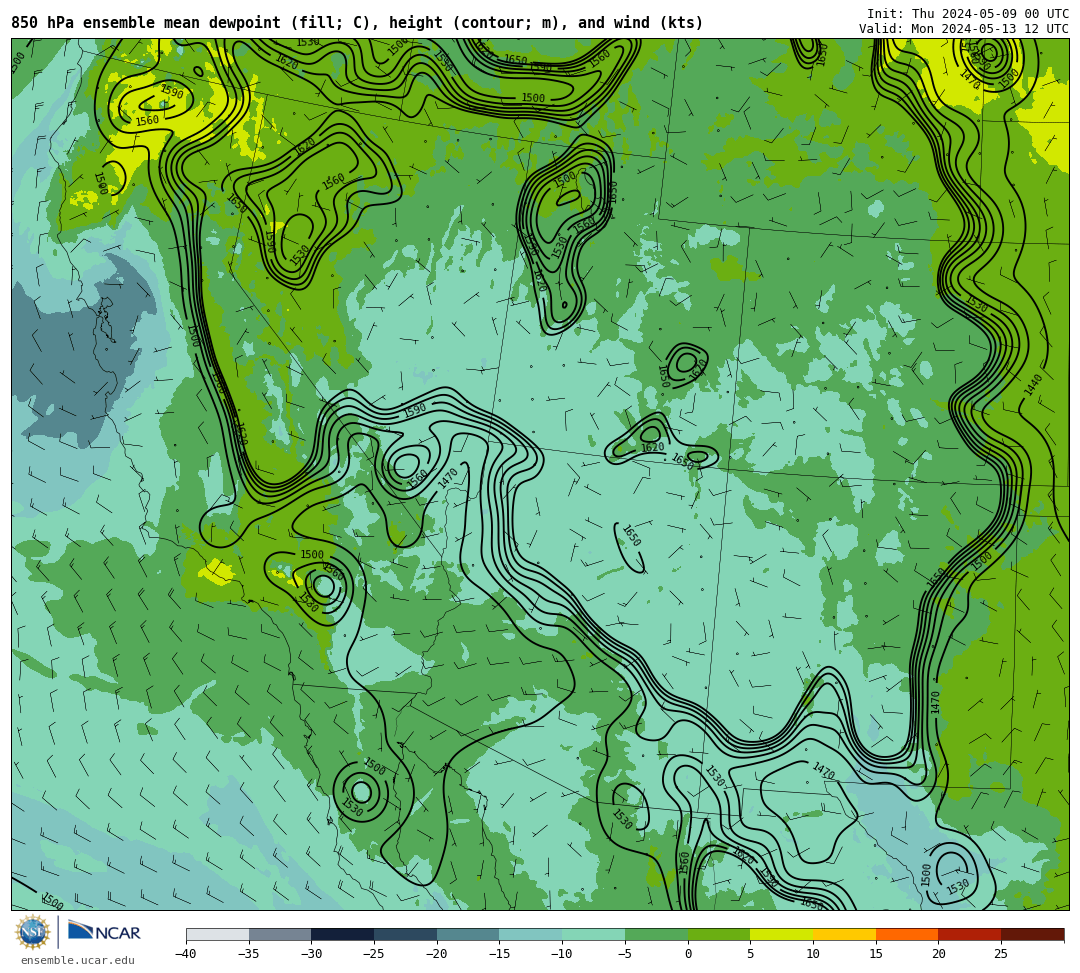
Task: Click the 15 colorbar tick label
Action: 876,954
